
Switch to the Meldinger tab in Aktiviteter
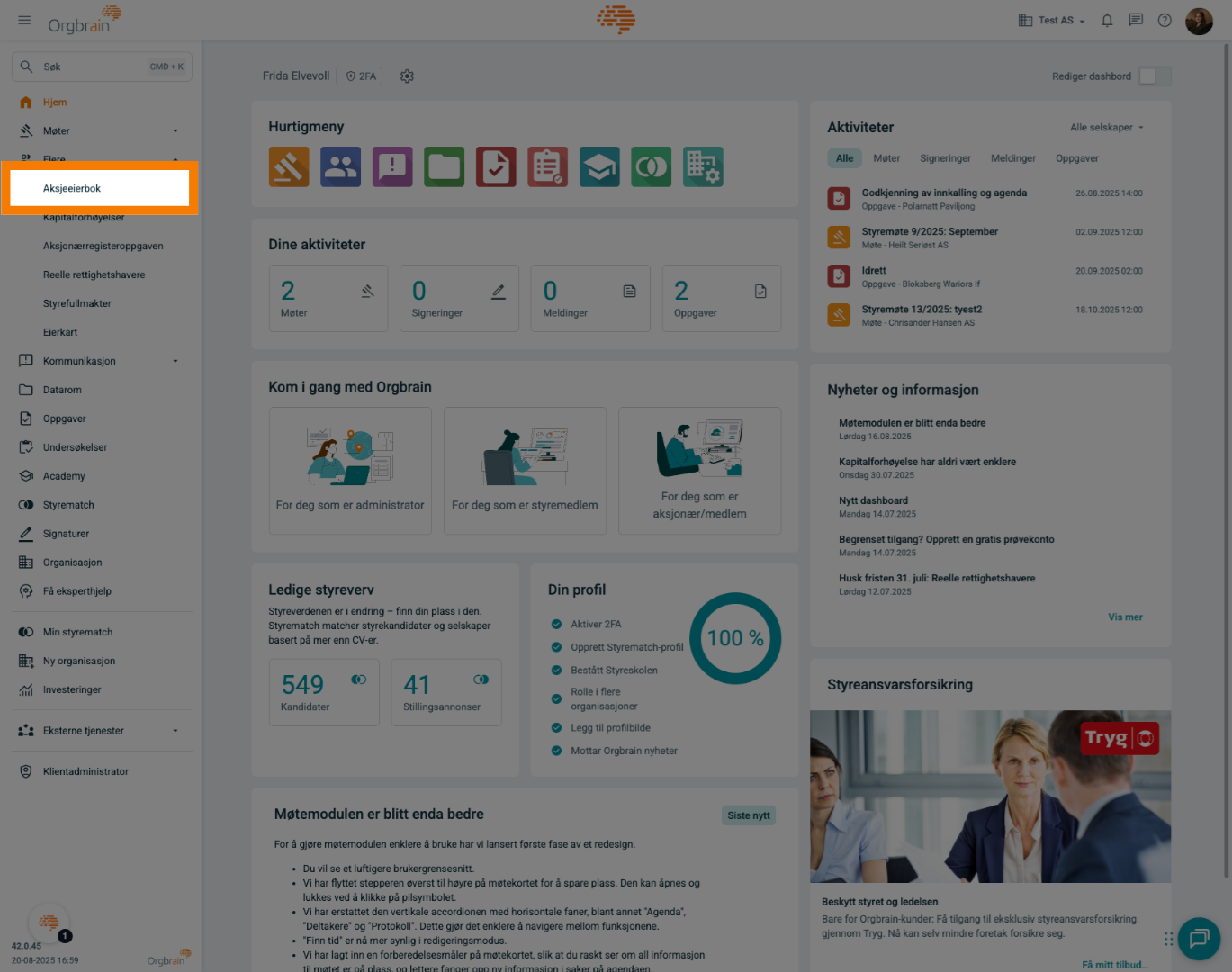coord(1013,158)
